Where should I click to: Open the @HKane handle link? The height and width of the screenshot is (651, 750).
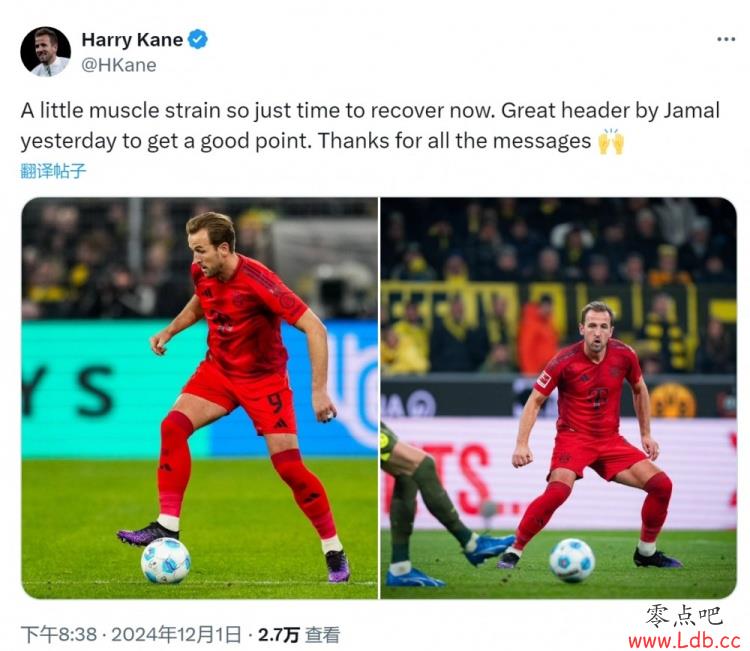click(x=119, y=65)
